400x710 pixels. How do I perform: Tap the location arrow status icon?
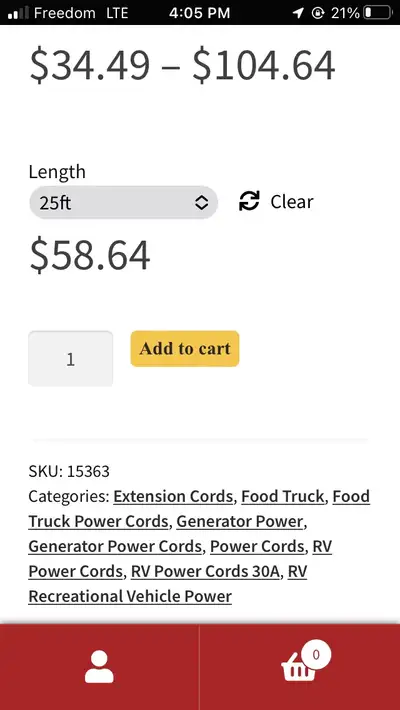298,13
